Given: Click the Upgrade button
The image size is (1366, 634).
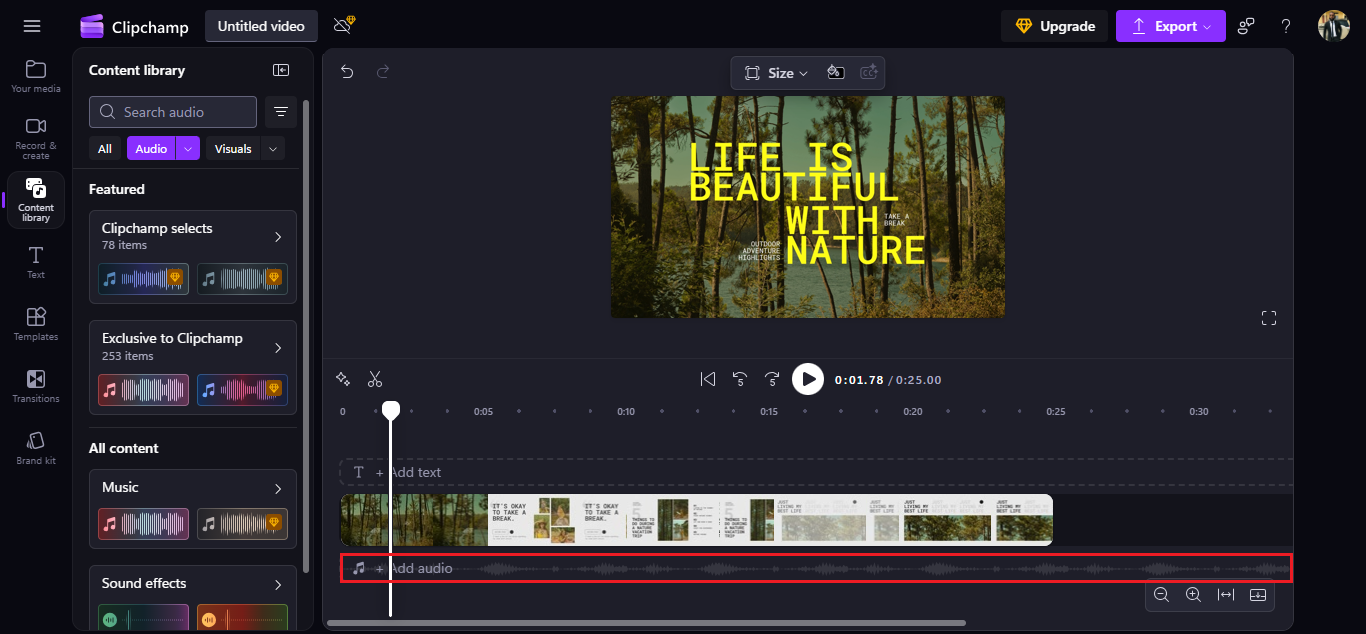Looking at the screenshot, I should coord(1055,26).
